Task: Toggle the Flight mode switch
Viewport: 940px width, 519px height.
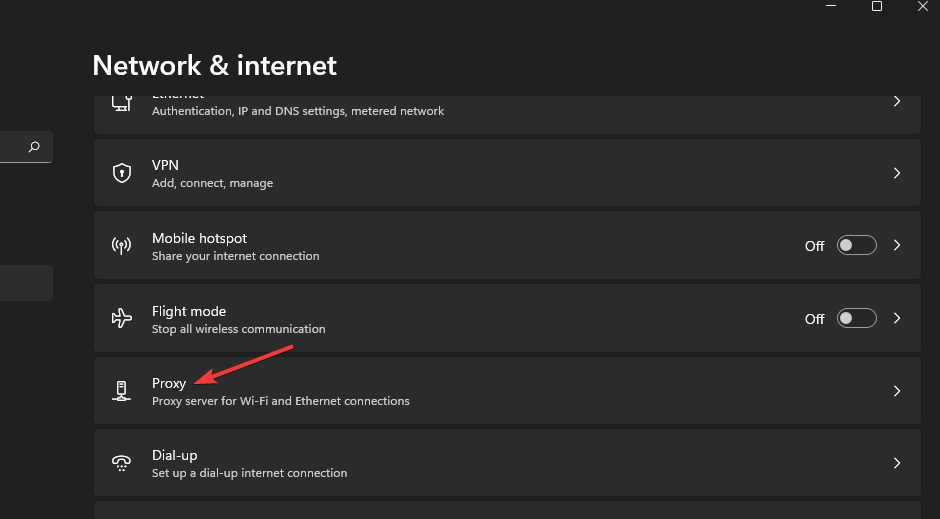Action: (x=857, y=318)
